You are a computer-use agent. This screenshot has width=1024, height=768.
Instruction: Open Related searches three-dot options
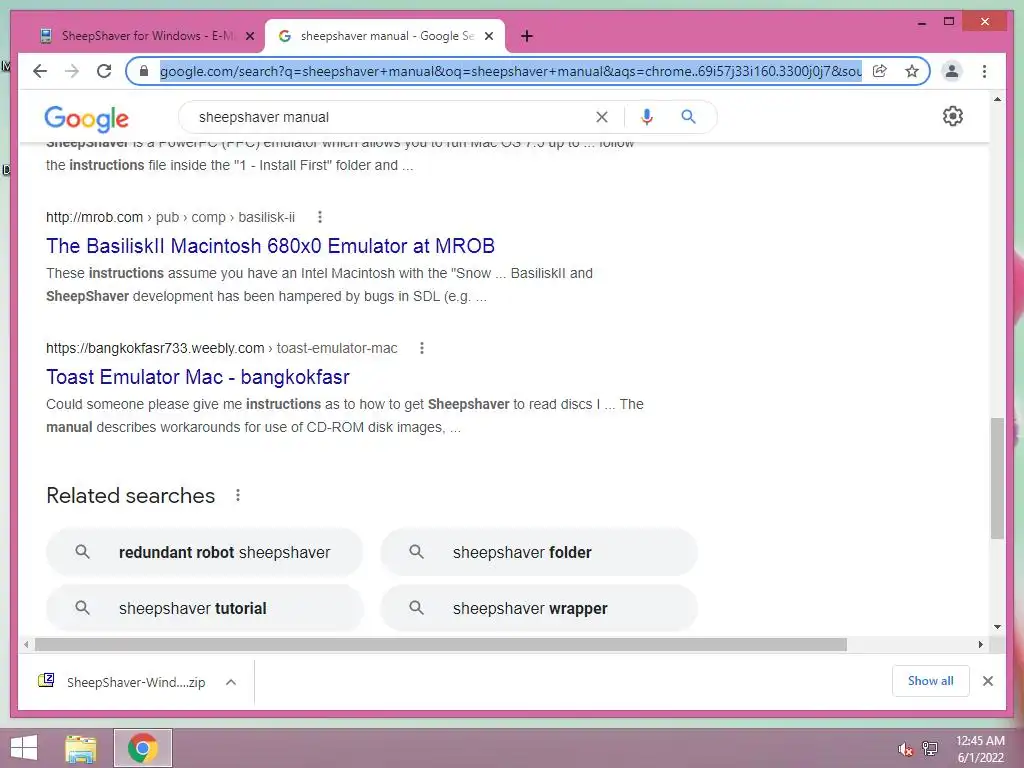click(238, 495)
